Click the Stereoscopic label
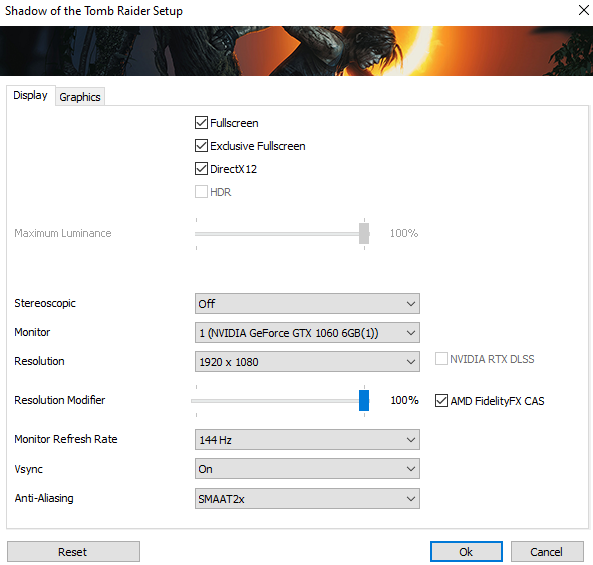 tap(45, 303)
